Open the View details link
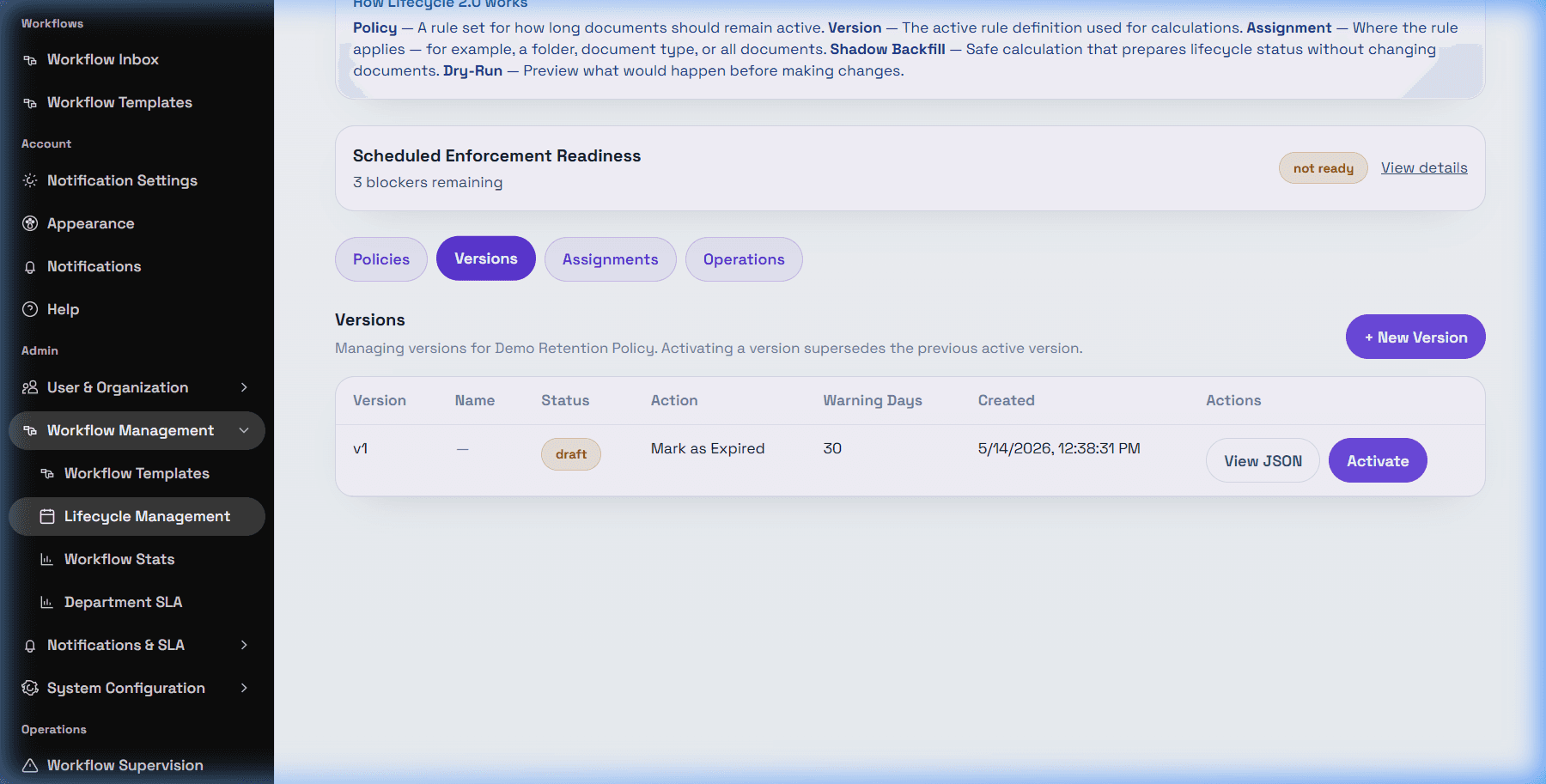 (1424, 167)
